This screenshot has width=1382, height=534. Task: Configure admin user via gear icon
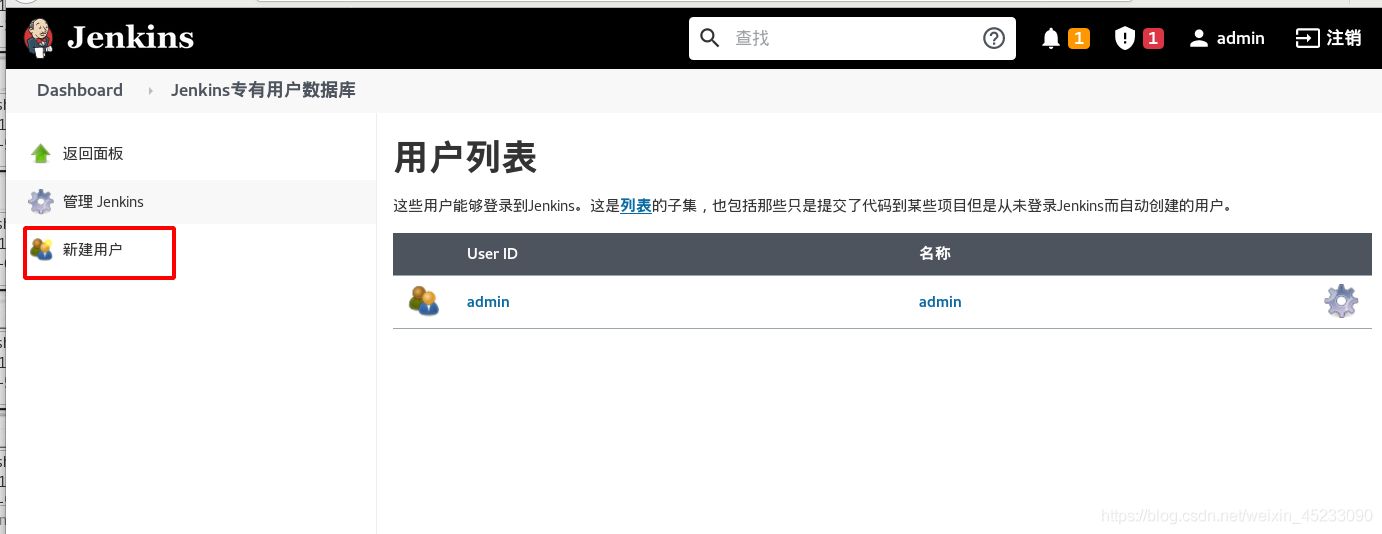[x=1341, y=301]
